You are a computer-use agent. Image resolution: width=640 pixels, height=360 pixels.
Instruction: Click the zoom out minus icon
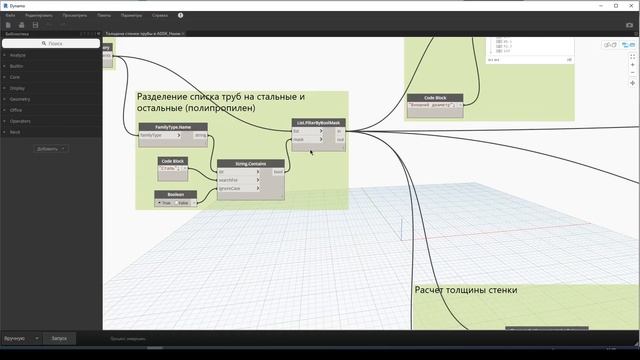click(x=633, y=73)
